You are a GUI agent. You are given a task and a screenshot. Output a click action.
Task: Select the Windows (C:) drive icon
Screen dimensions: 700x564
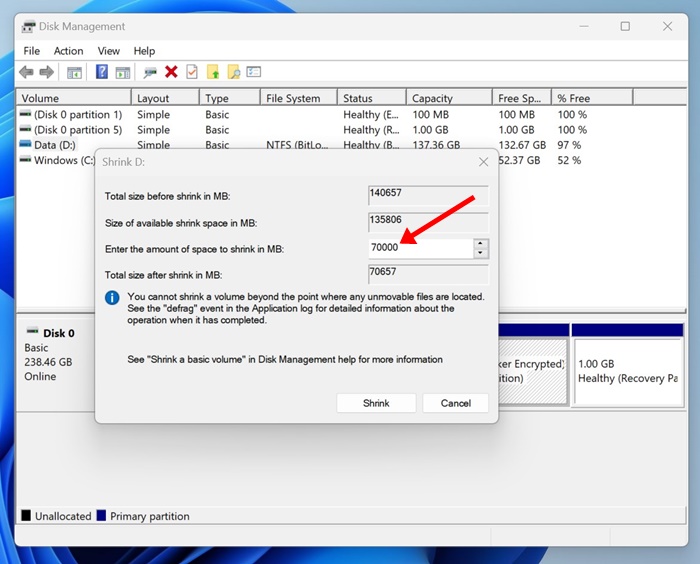pos(25,159)
